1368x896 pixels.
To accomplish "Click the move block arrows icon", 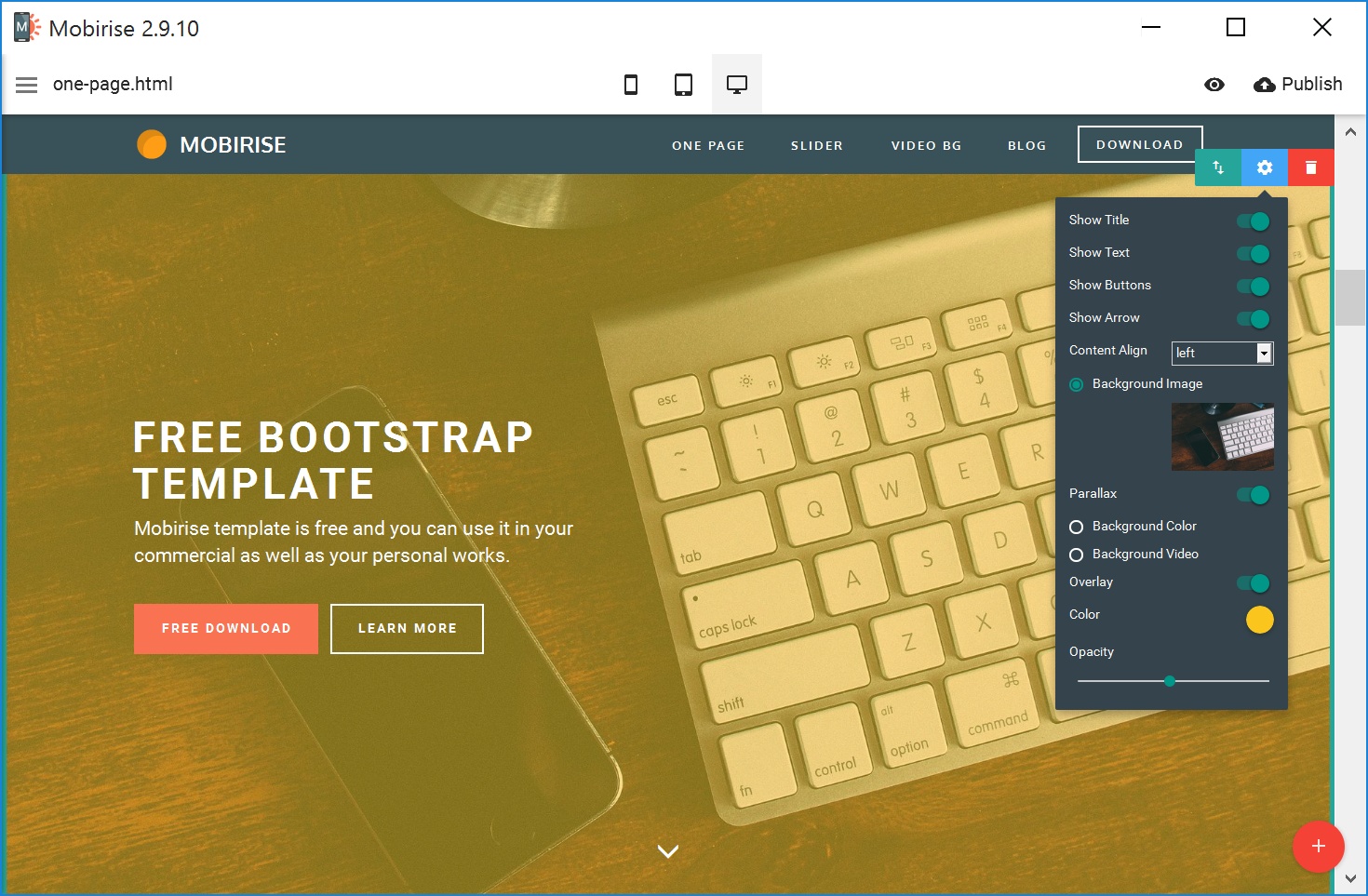I will pos(1218,167).
